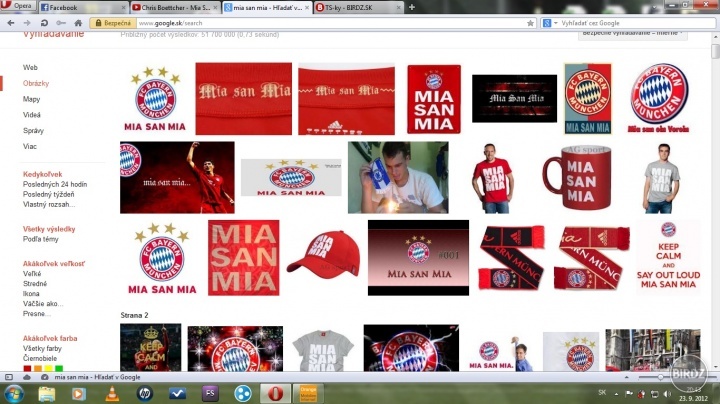Filter images by Stredné size
Screen dimensions: 720x404
(x=35, y=284)
